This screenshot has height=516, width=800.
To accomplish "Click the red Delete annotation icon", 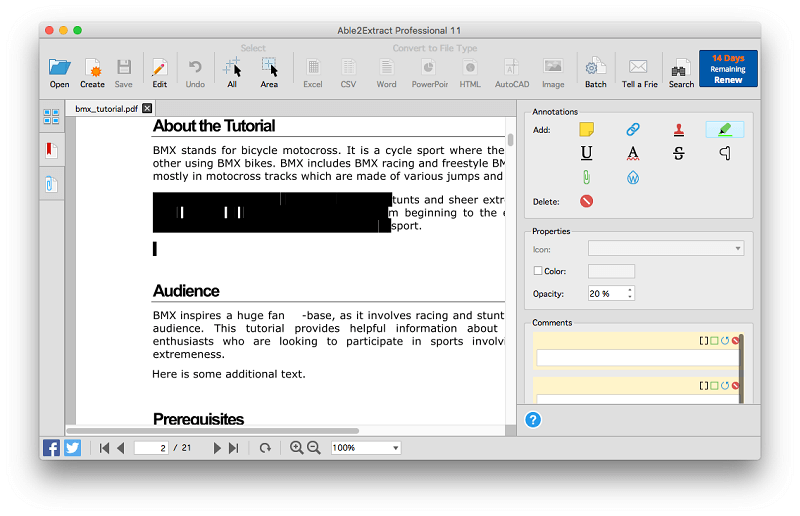I will tap(586, 201).
